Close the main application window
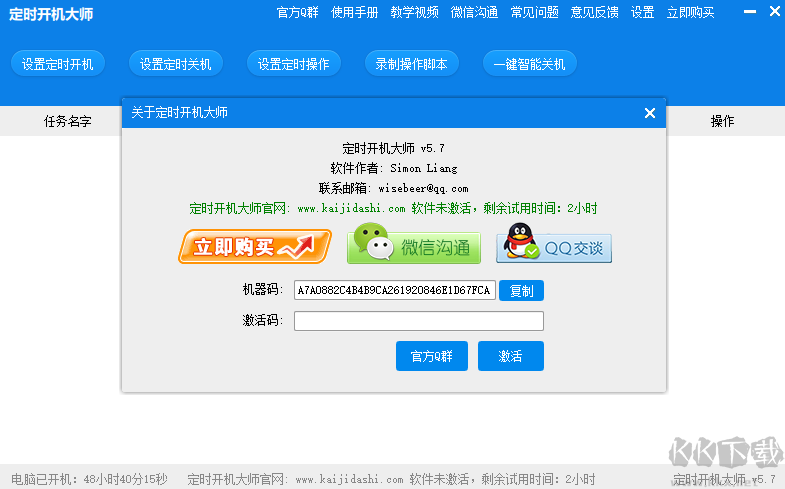This screenshot has height=489, width=785. coord(774,12)
